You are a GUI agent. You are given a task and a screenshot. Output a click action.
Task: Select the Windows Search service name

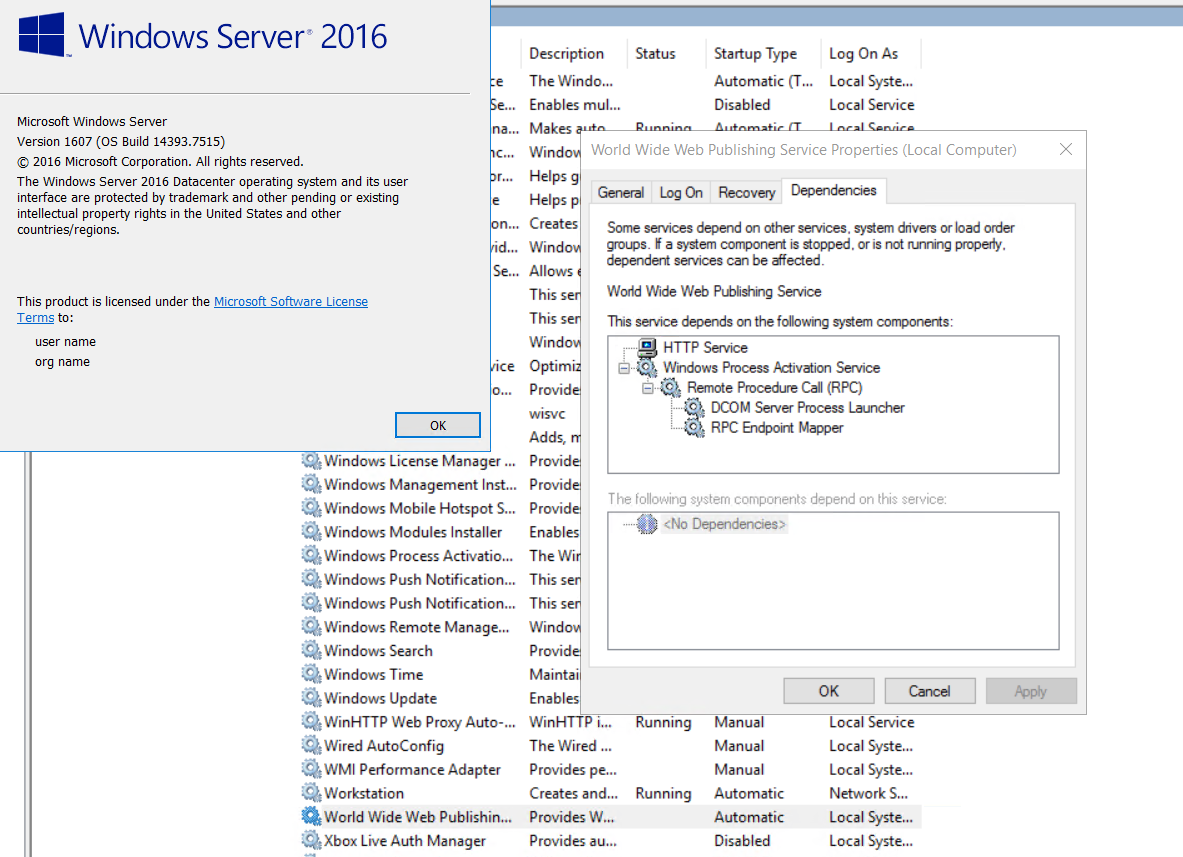point(379,650)
